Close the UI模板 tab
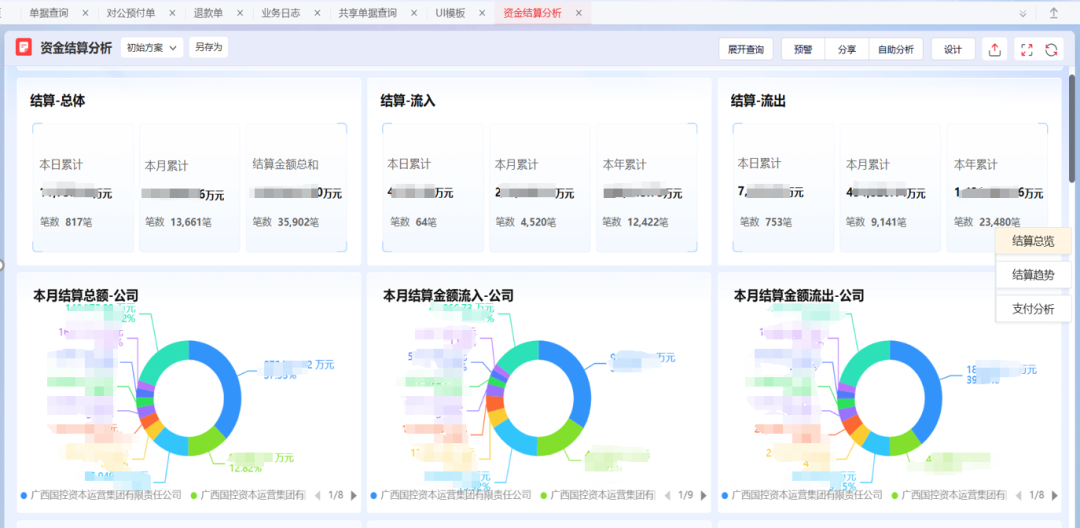 click(481, 13)
